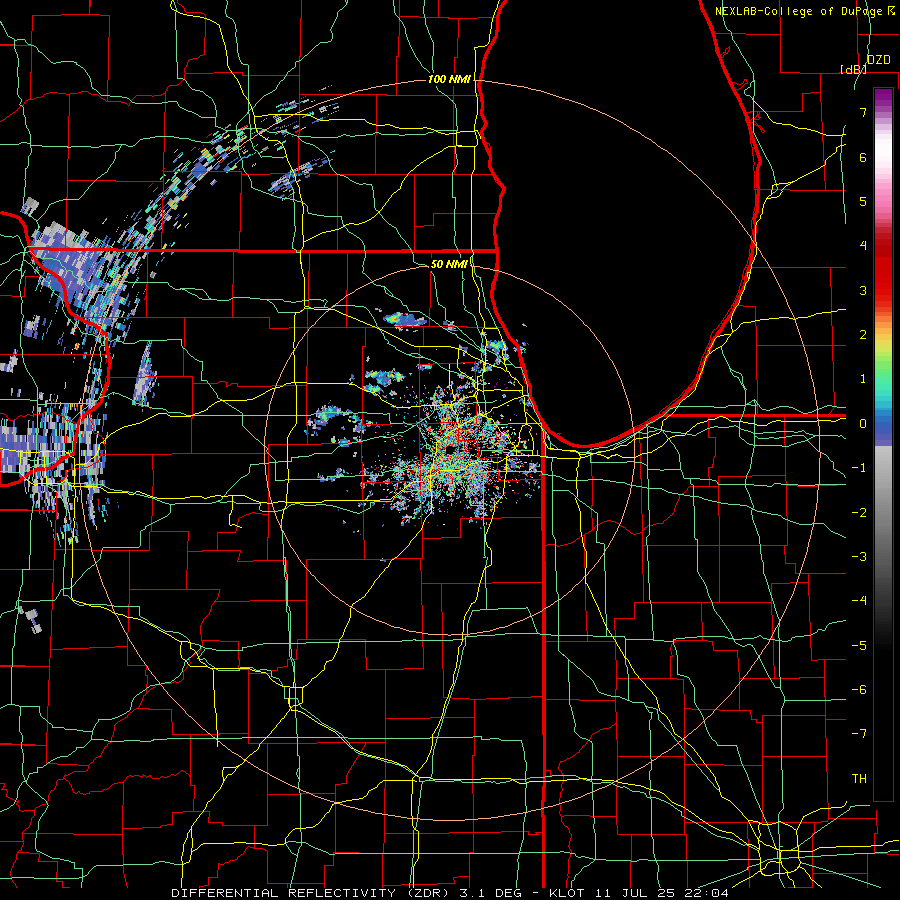
Task: Click the -4 tick on the color scale
Action: coord(859,601)
